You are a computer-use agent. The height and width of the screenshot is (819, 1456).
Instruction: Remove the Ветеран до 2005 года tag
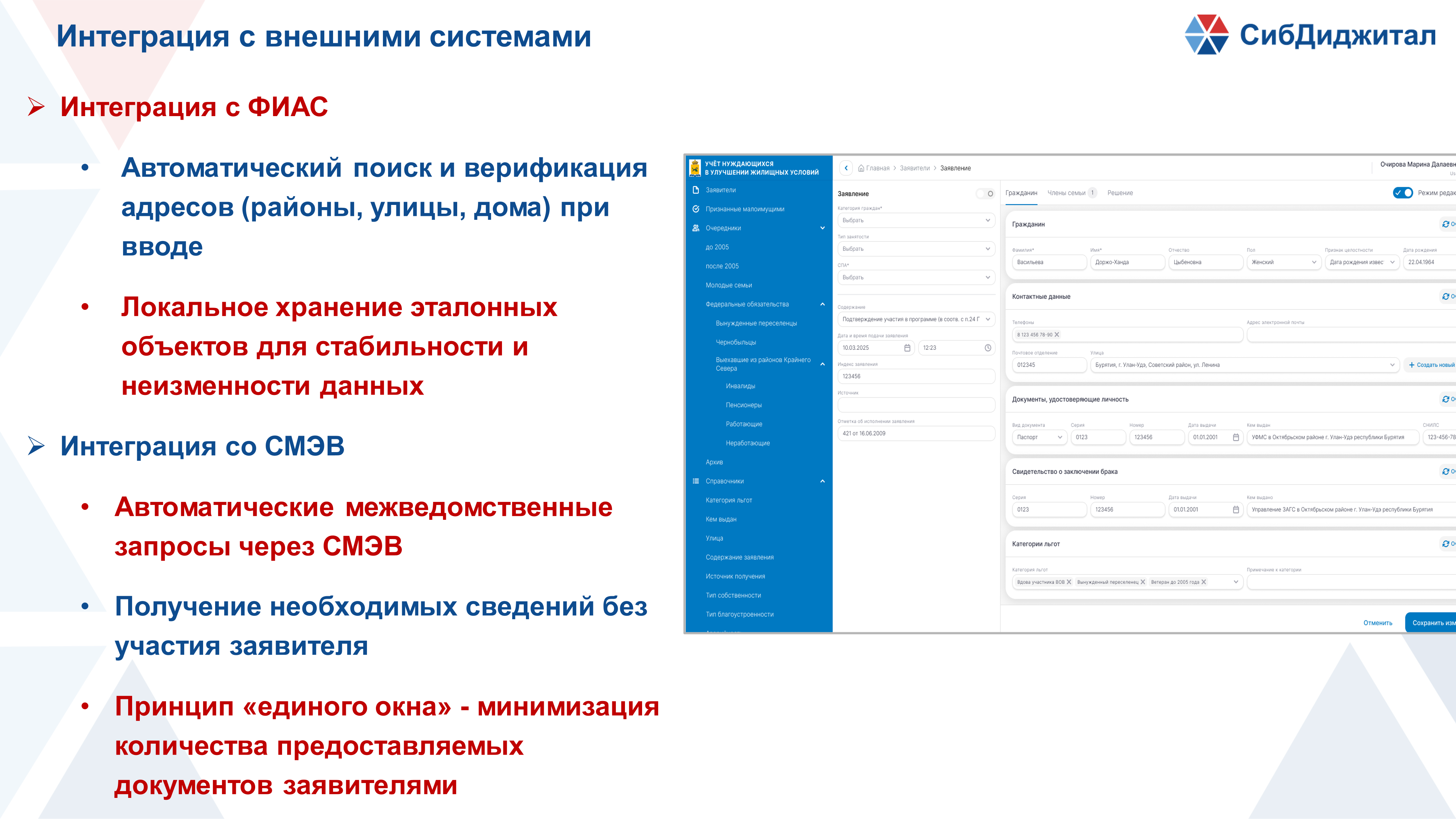[x=1203, y=582]
